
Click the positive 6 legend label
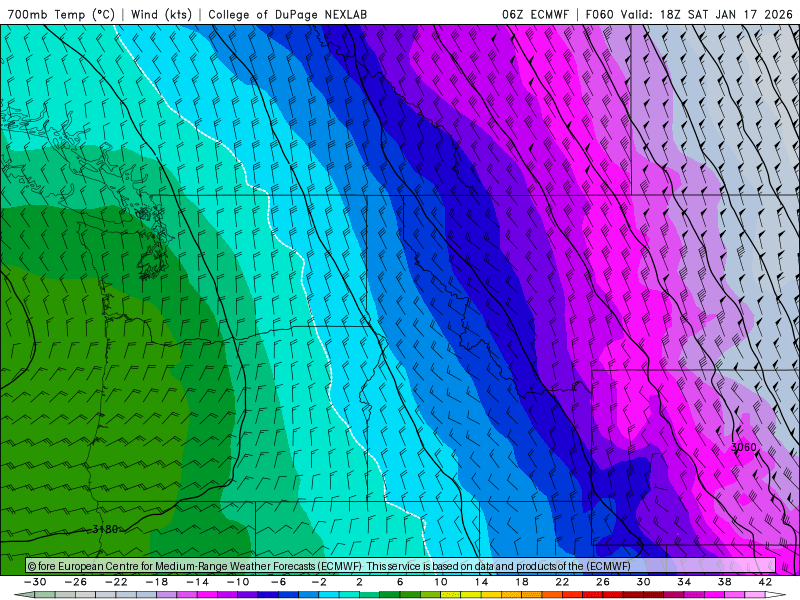[400, 582]
